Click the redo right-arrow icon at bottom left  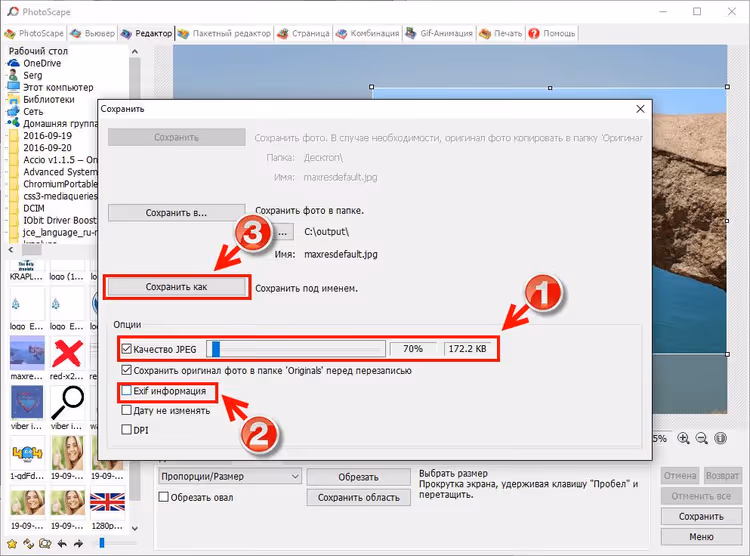click(78, 544)
